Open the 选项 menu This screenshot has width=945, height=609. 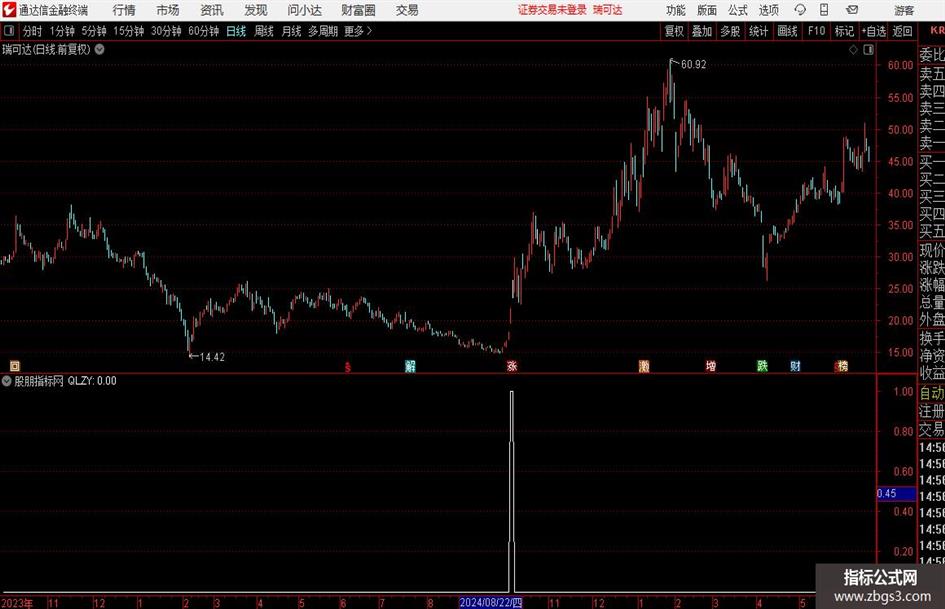[x=768, y=10]
